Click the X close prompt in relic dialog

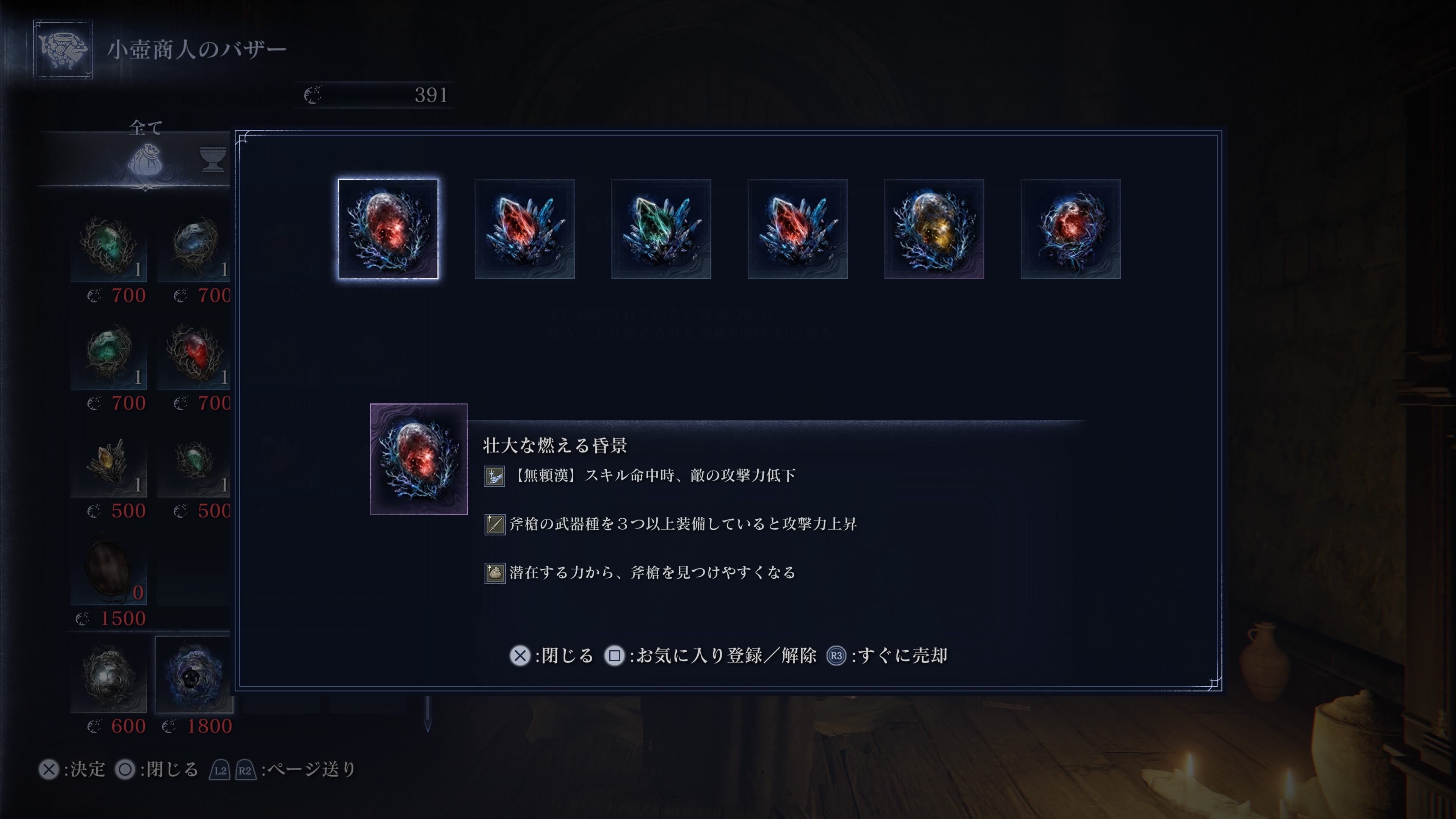[552, 656]
